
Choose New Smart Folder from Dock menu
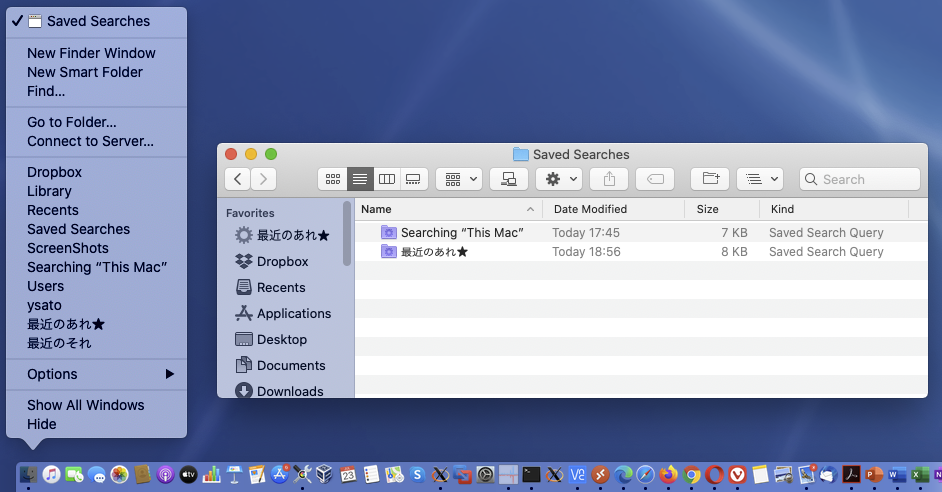tap(84, 72)
